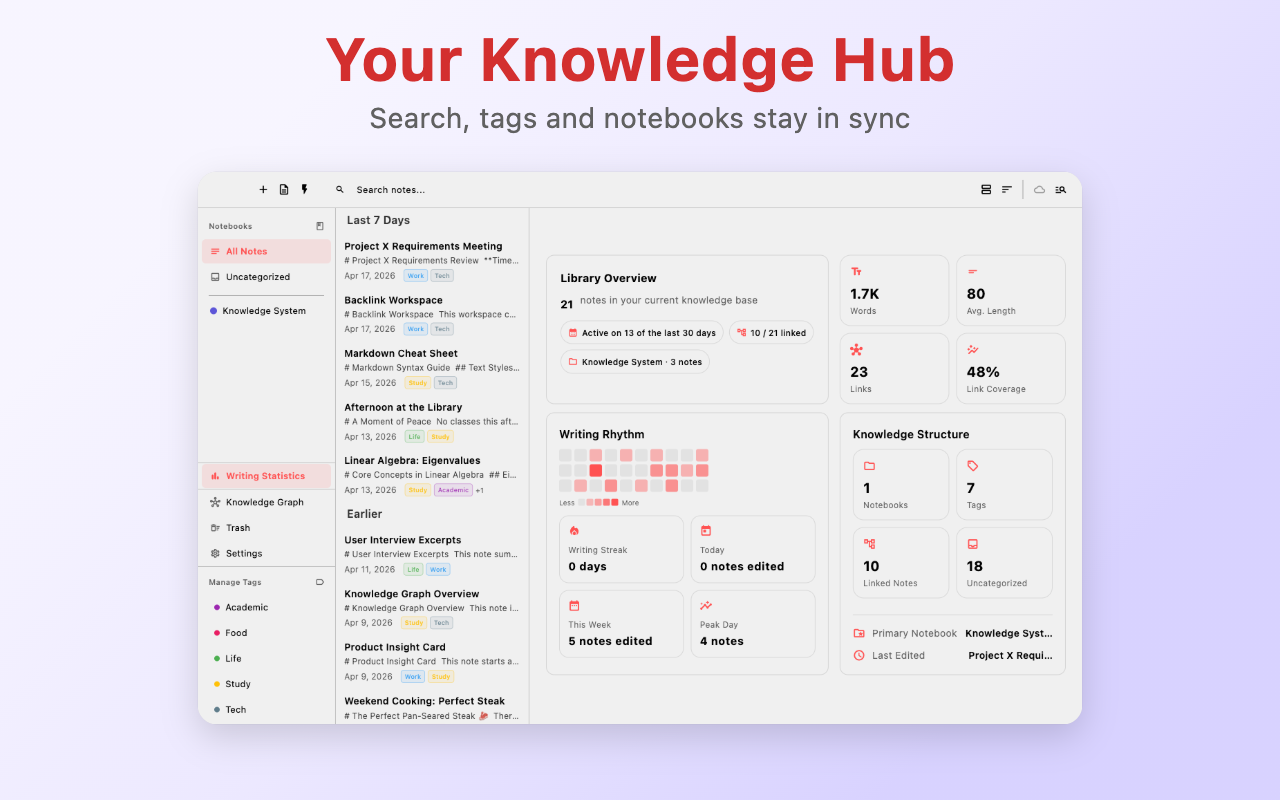Click the Last Edited clock icon

click(x=859, y=655)
